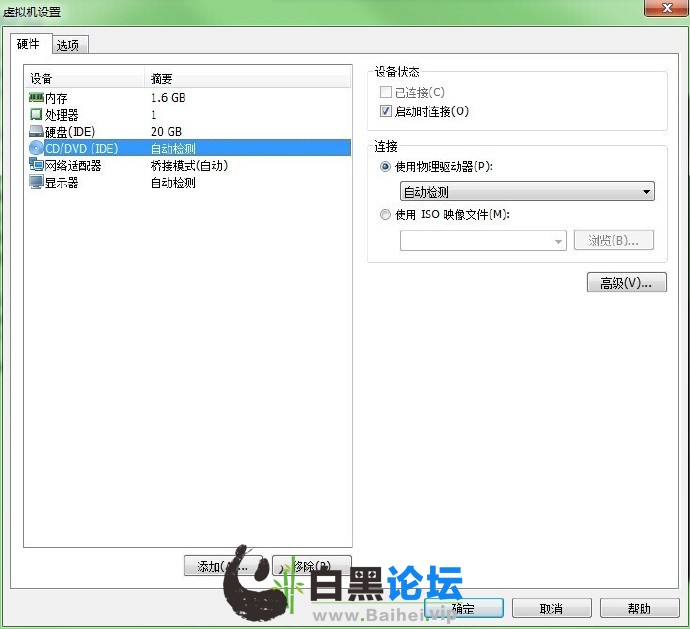Select the 硬盘(IDE) row text
This screenshot has height=629, width=690.
coord(70,132)
